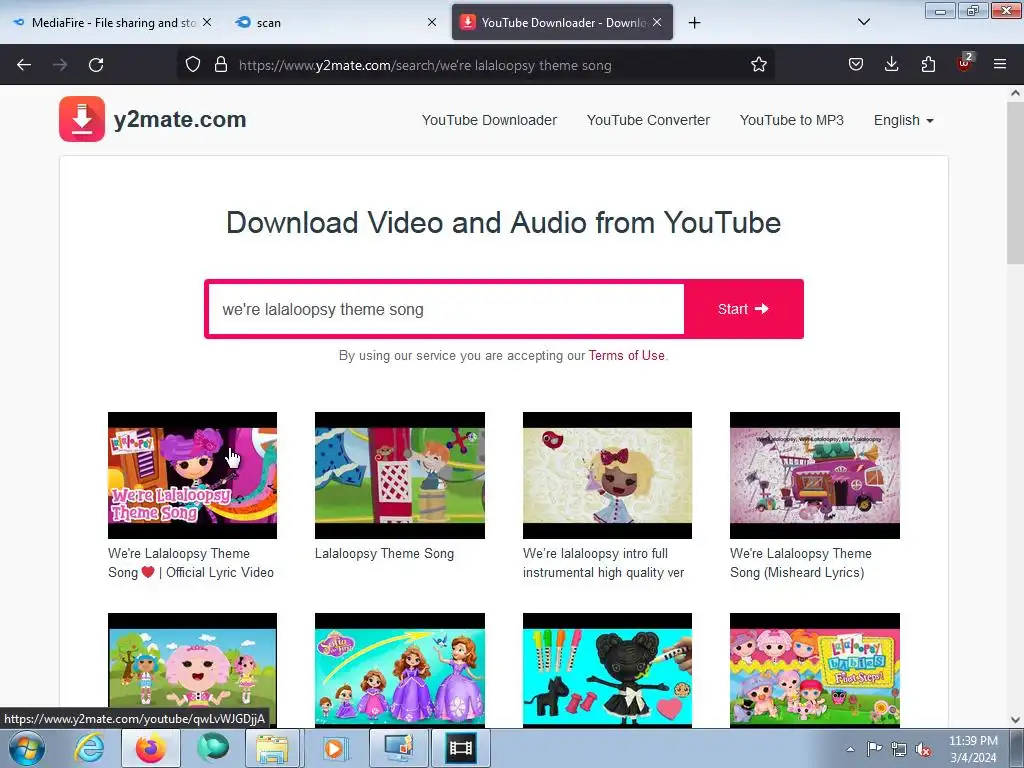1024x768 pixels.
Task: Click the padlock site security icon
Action: click(x=221, y=65)
